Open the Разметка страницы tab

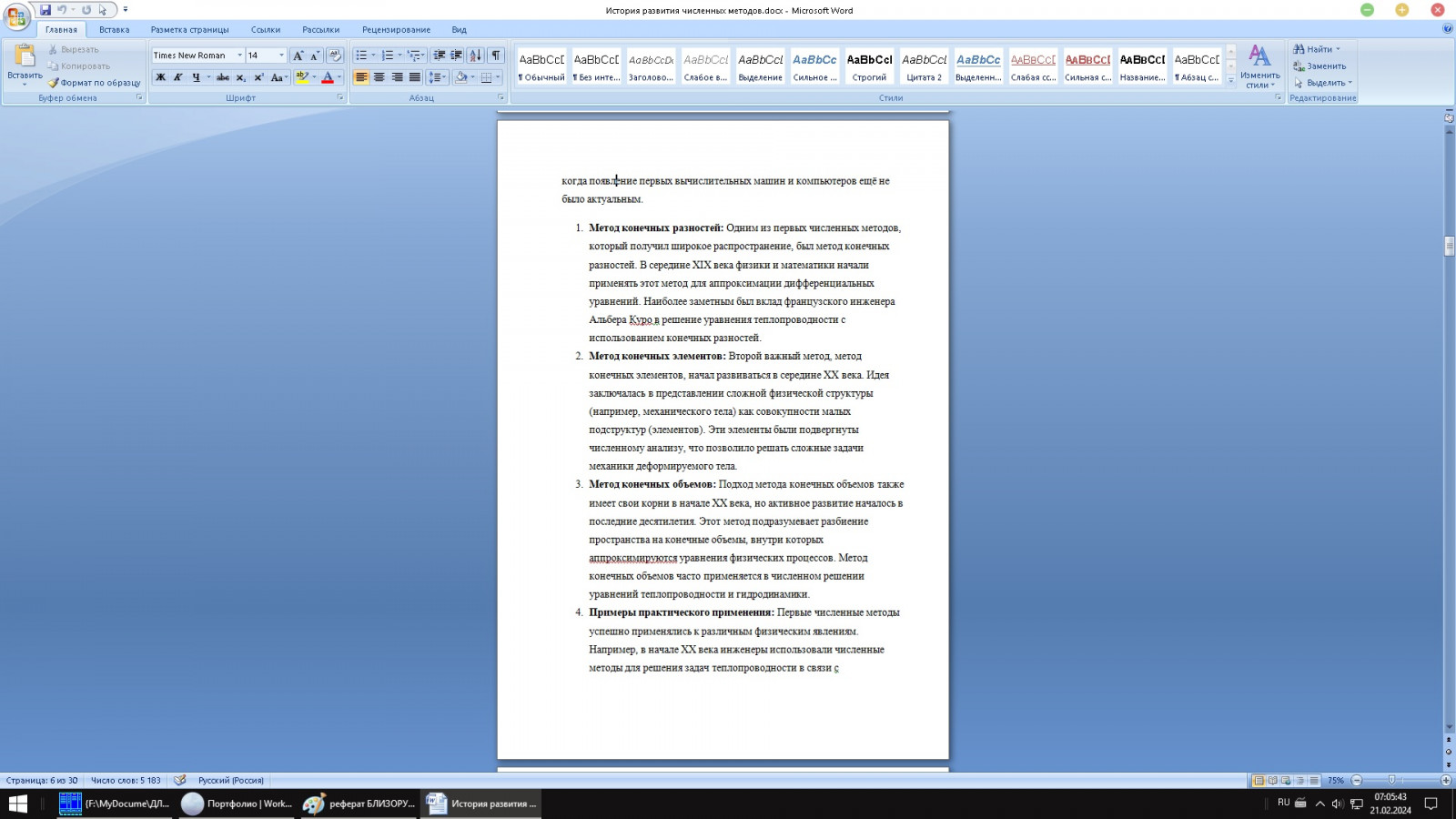tap(190, 30)
